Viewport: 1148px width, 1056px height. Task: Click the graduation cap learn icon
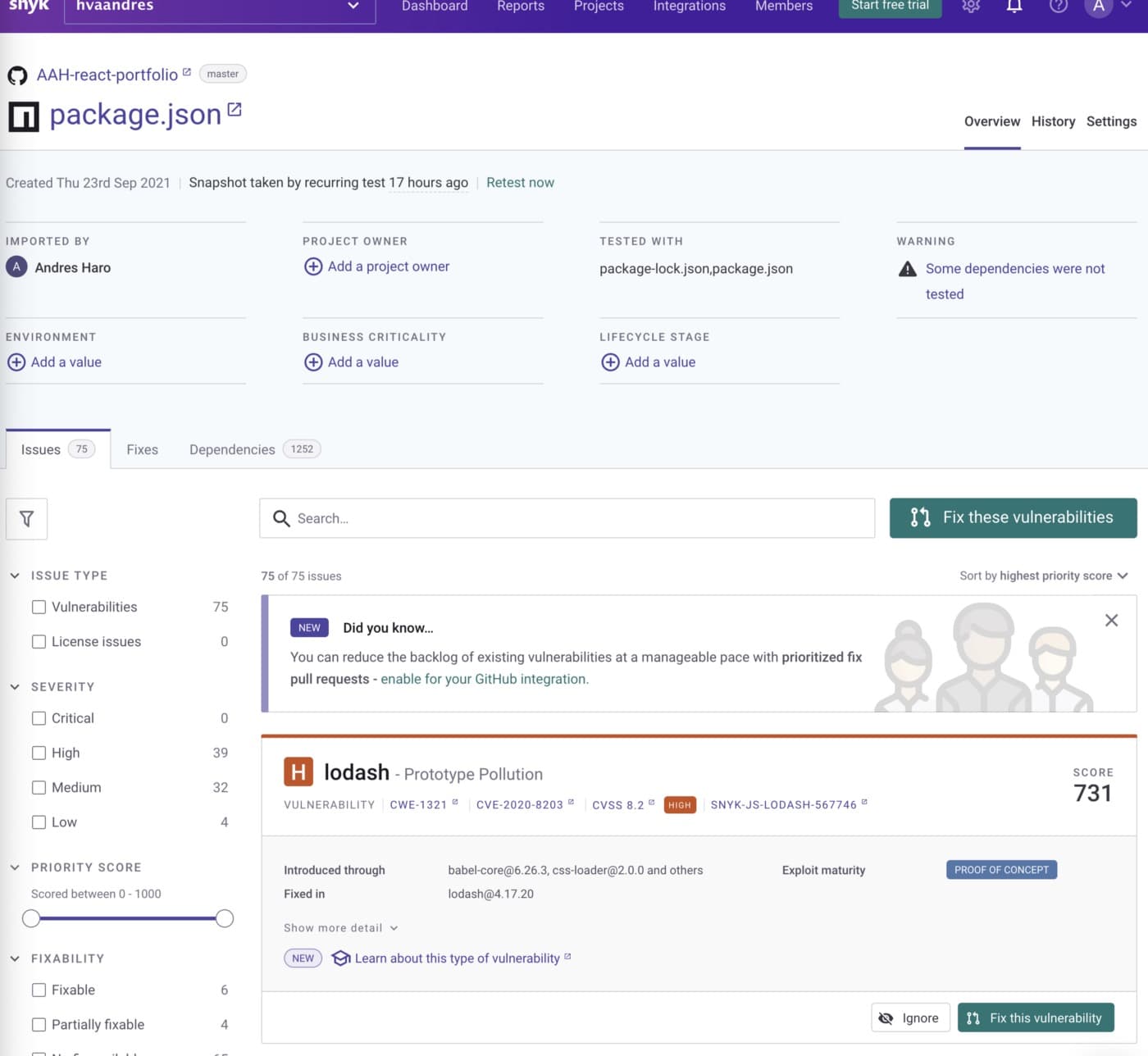[341, 958]
